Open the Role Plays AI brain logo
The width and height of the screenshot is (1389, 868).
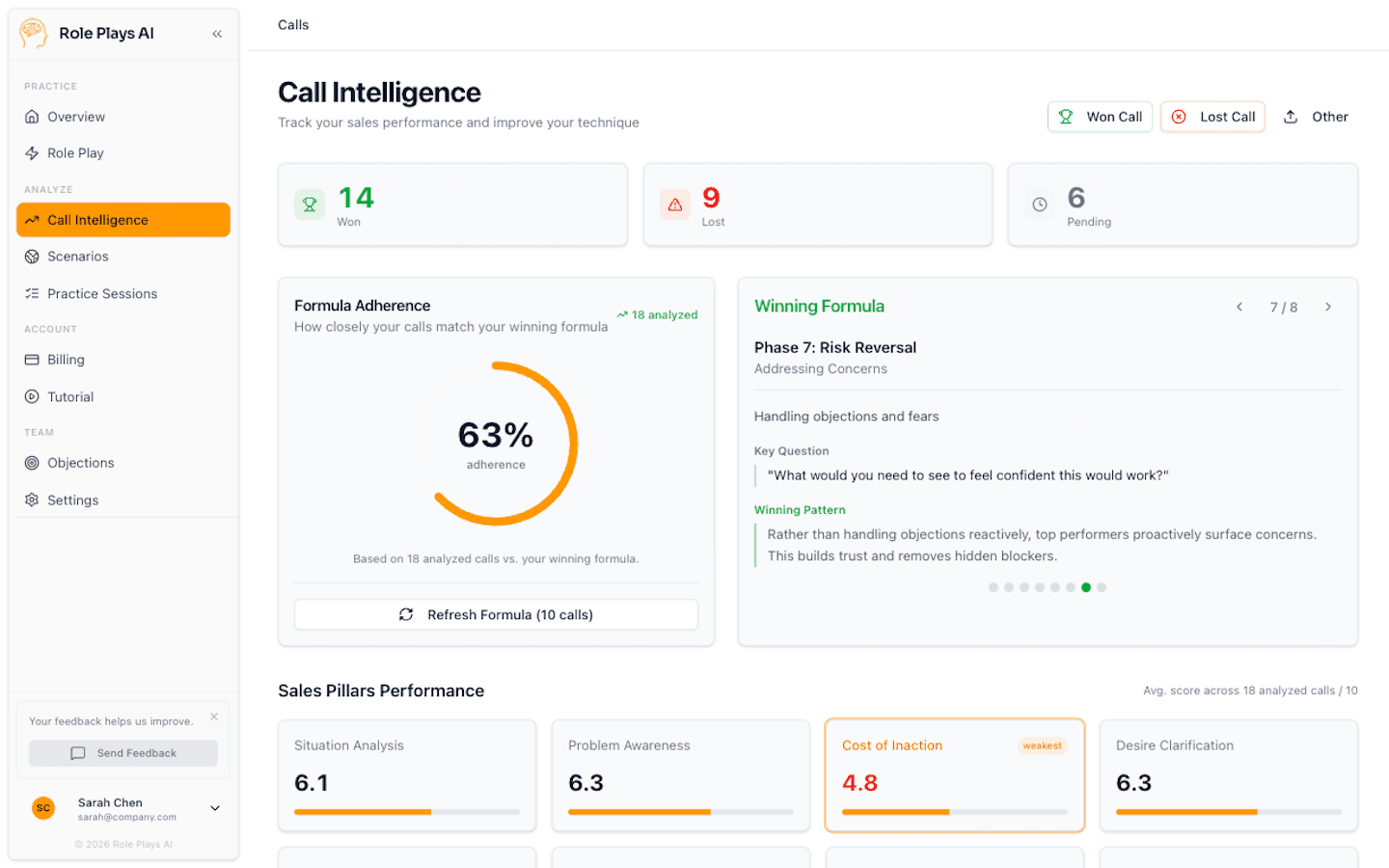[x=32, y=32]
